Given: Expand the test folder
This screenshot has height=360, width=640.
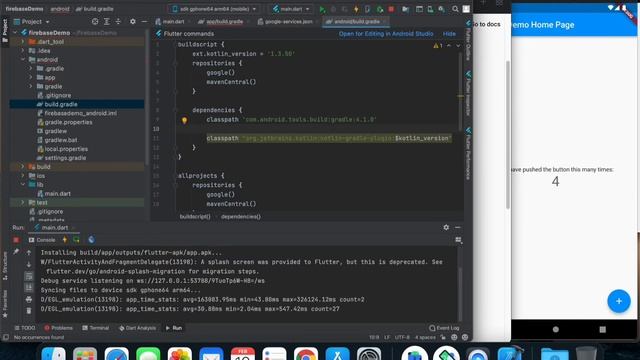Looking at the screenshot, I should [23, 202].
